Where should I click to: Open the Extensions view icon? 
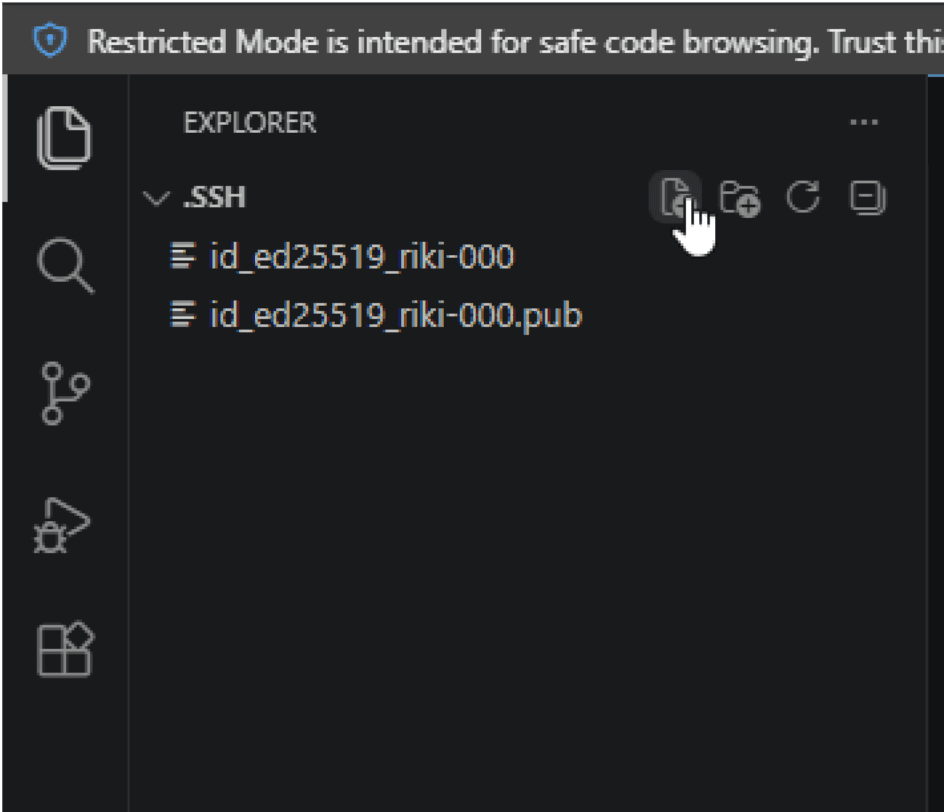point(65,649)
